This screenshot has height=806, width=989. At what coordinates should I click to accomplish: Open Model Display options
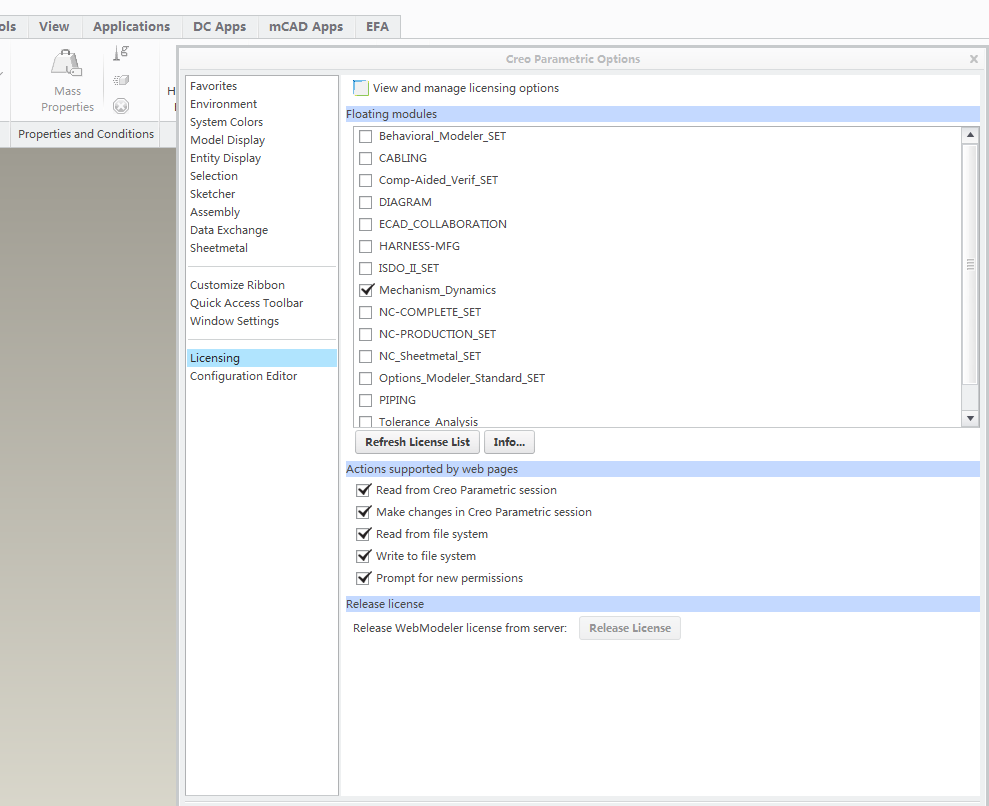[x=227, y=141]
